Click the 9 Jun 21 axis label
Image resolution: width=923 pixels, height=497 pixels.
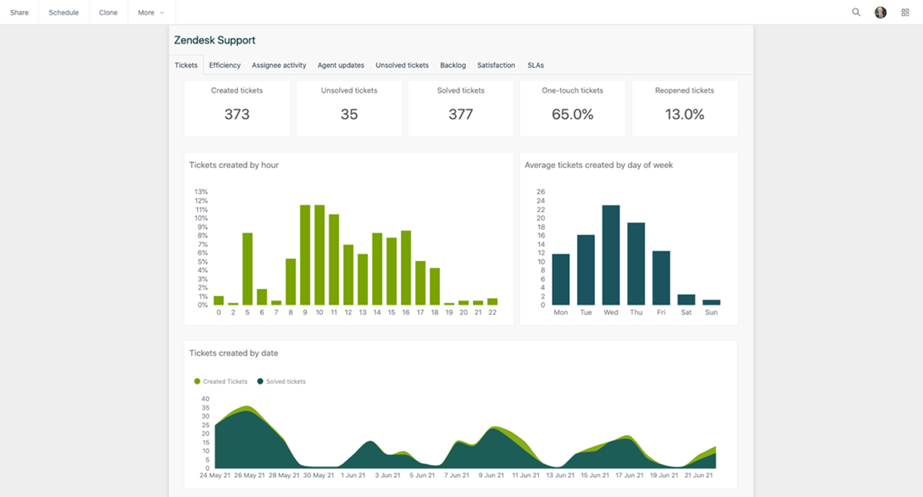[x=491, y=475]
